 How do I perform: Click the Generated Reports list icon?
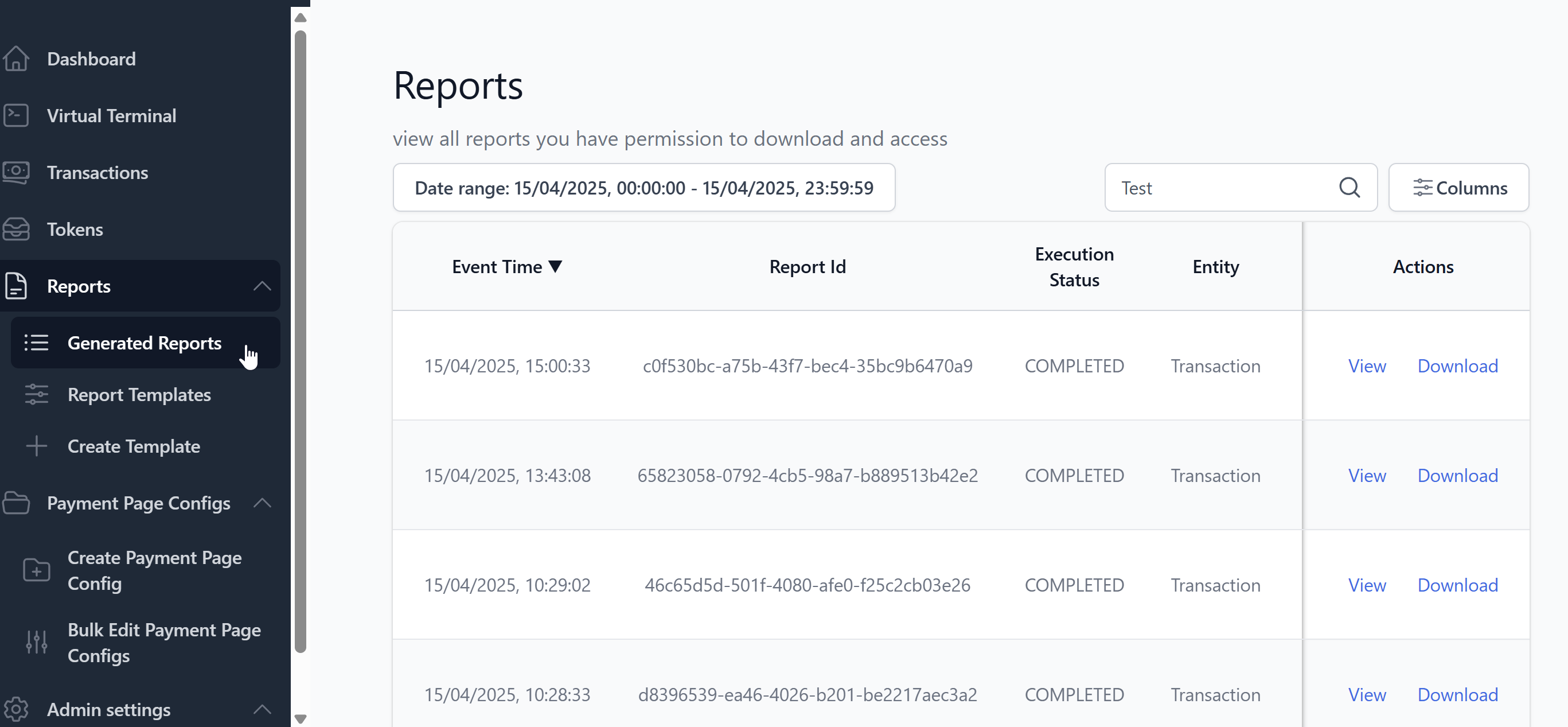pos(36,343)
